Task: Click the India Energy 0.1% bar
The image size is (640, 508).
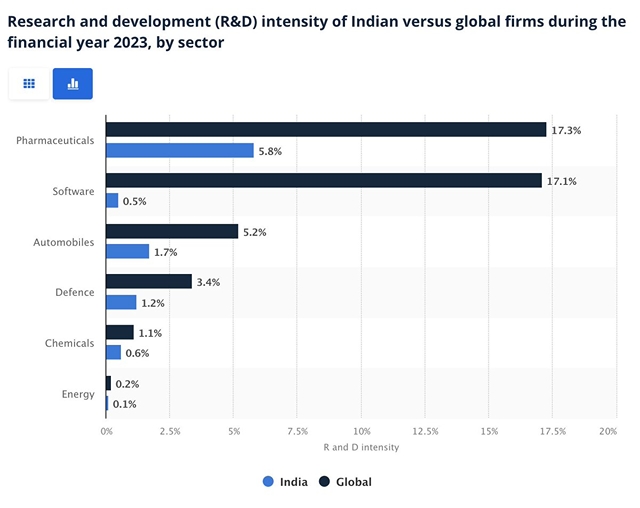Action: (107, 404)
